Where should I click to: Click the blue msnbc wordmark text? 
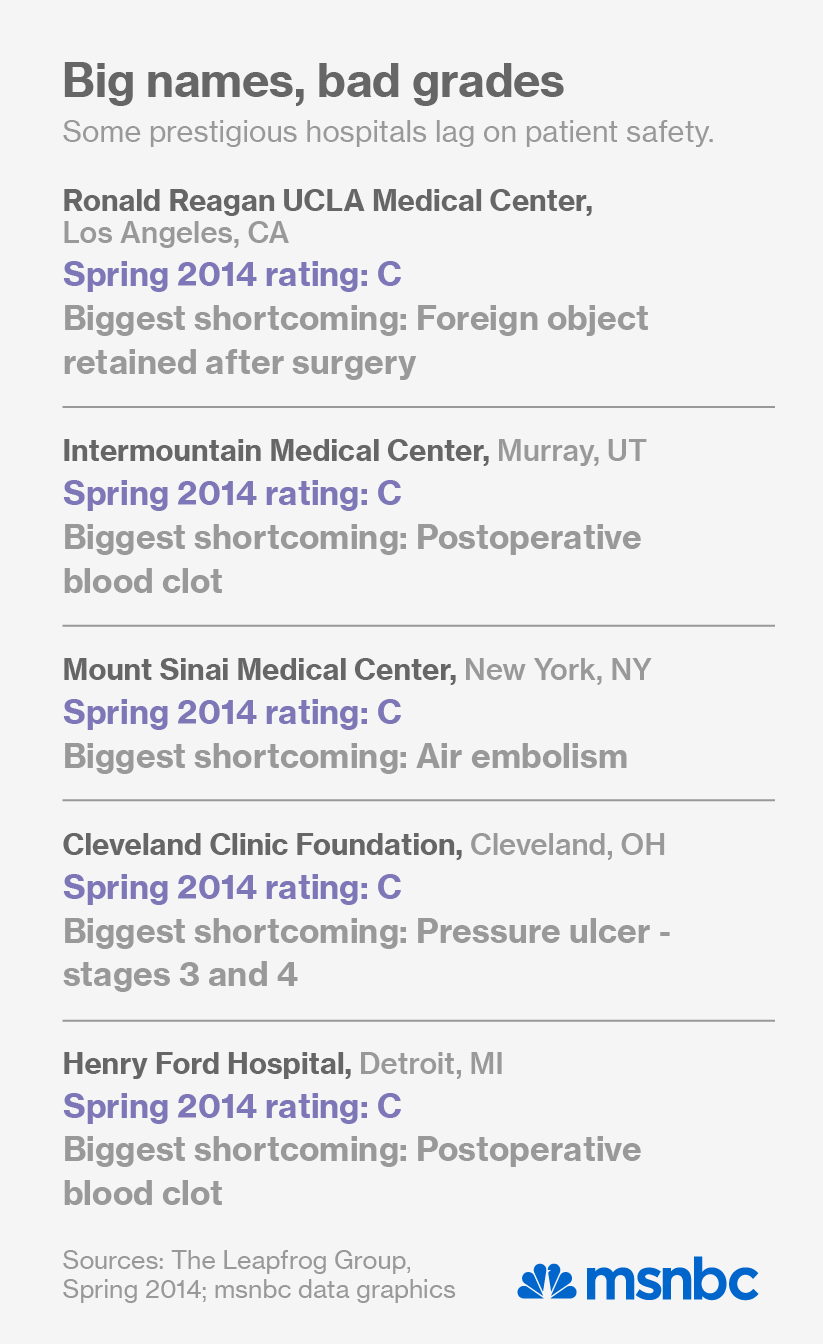point(671,1281)
